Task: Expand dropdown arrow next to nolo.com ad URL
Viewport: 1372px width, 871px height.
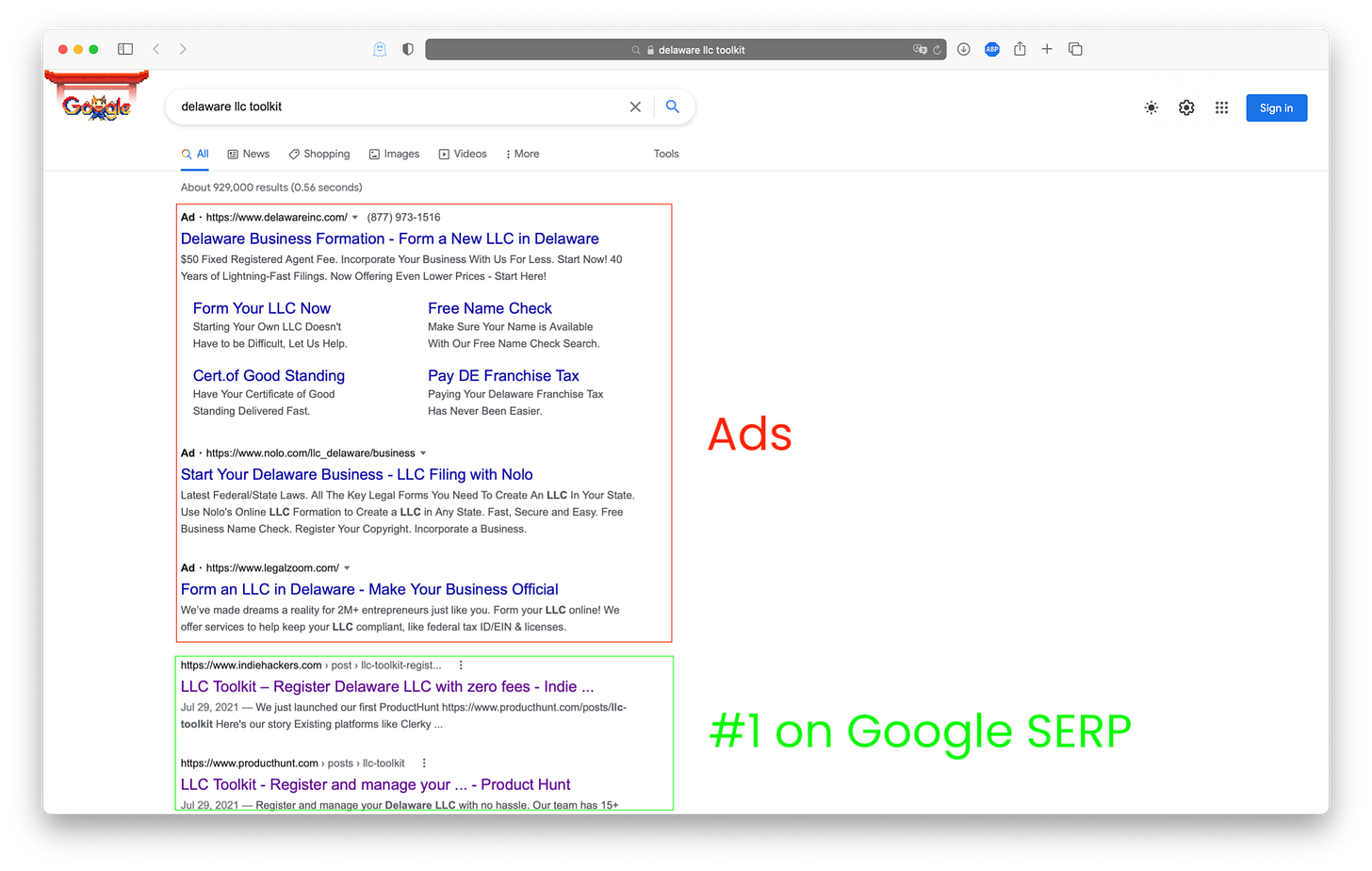Action: click(x=423, y=453)
